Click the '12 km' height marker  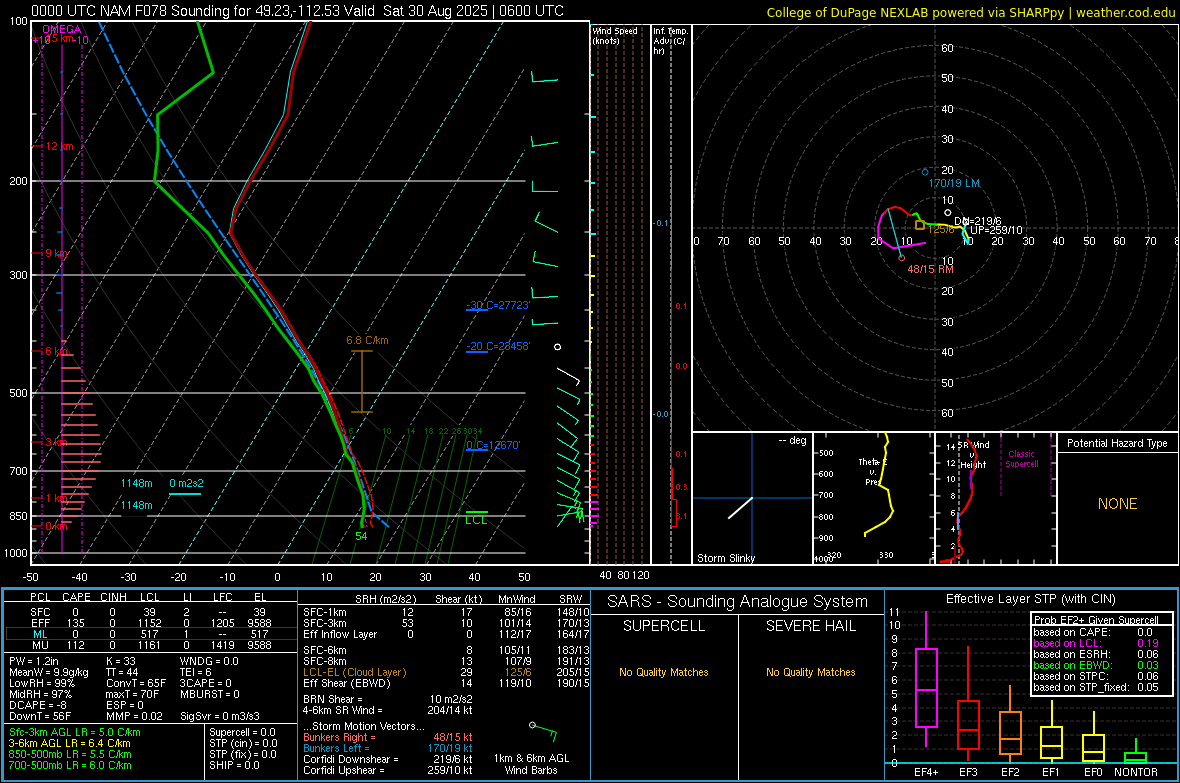pos(59,146)
